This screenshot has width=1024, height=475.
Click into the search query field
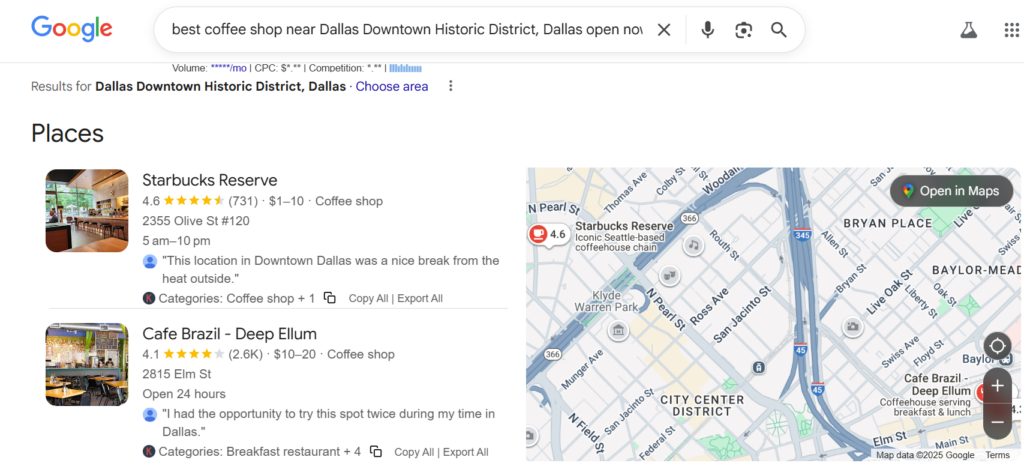pos(407,30)
